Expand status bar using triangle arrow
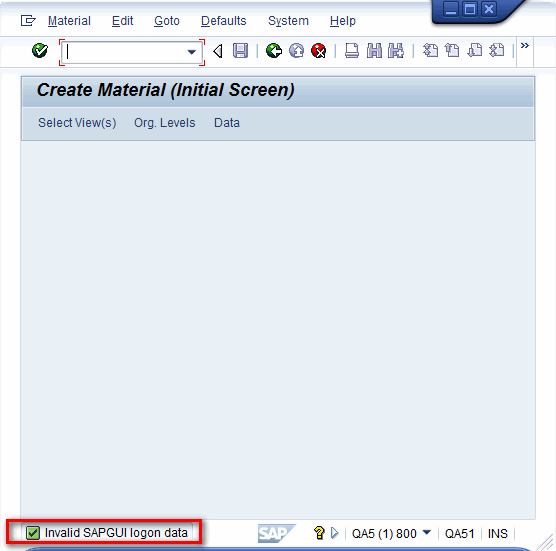The height and width of the screenshot is (551, 556). [x=334, y=533]
